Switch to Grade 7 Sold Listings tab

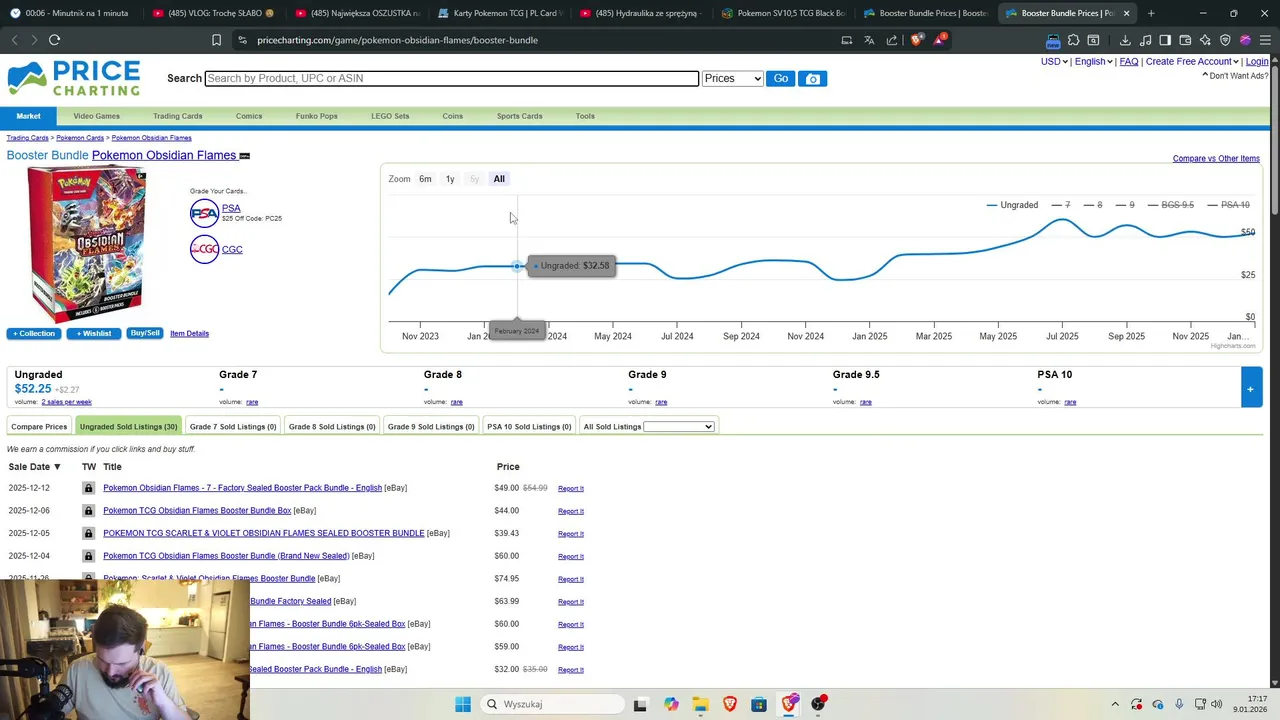pos(233,427)
